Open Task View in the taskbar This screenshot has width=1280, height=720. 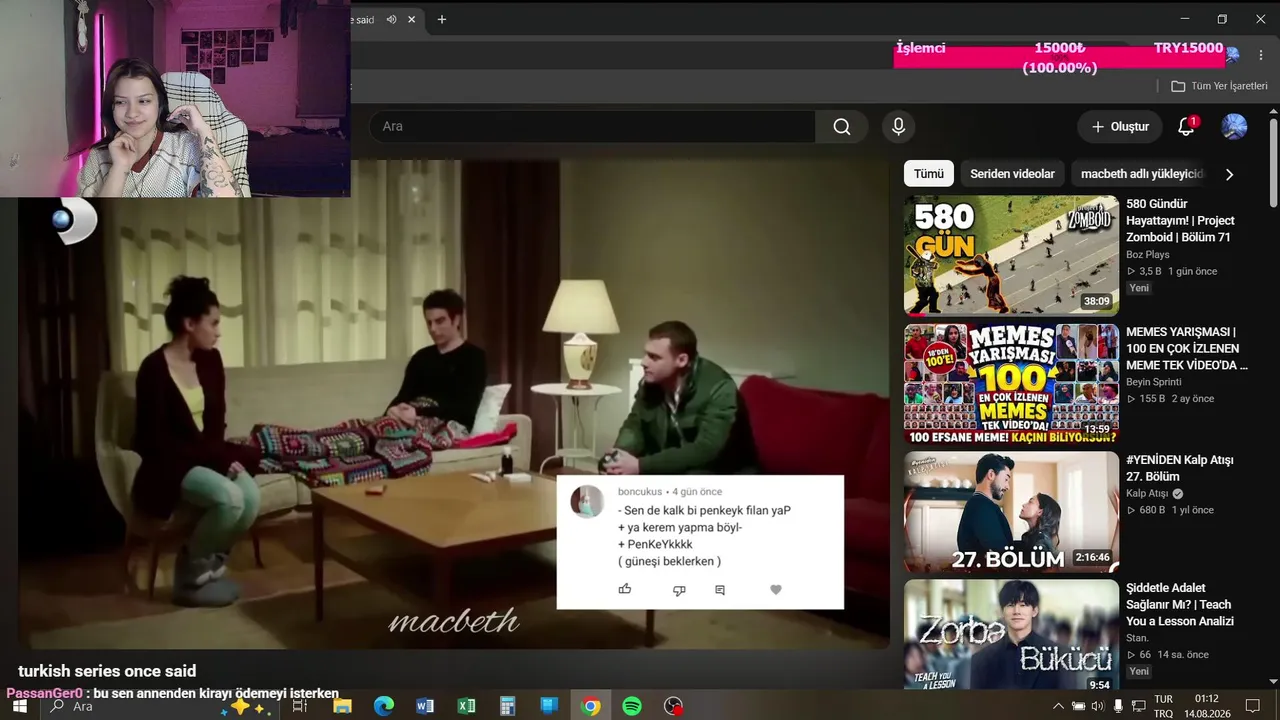(299, 706)
